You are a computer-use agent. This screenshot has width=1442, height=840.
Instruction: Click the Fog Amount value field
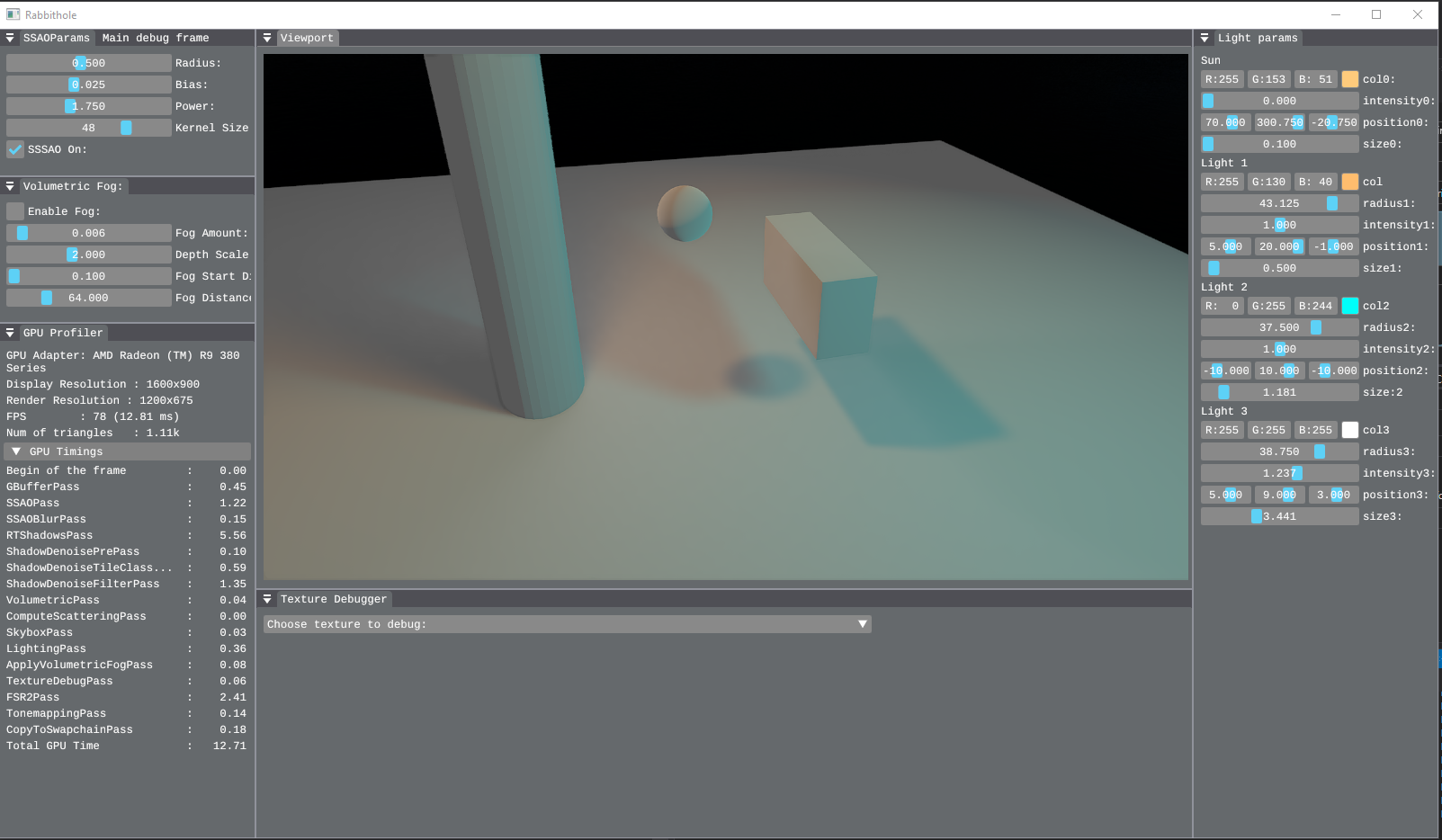pyautogui.click(x=87, y=232)
